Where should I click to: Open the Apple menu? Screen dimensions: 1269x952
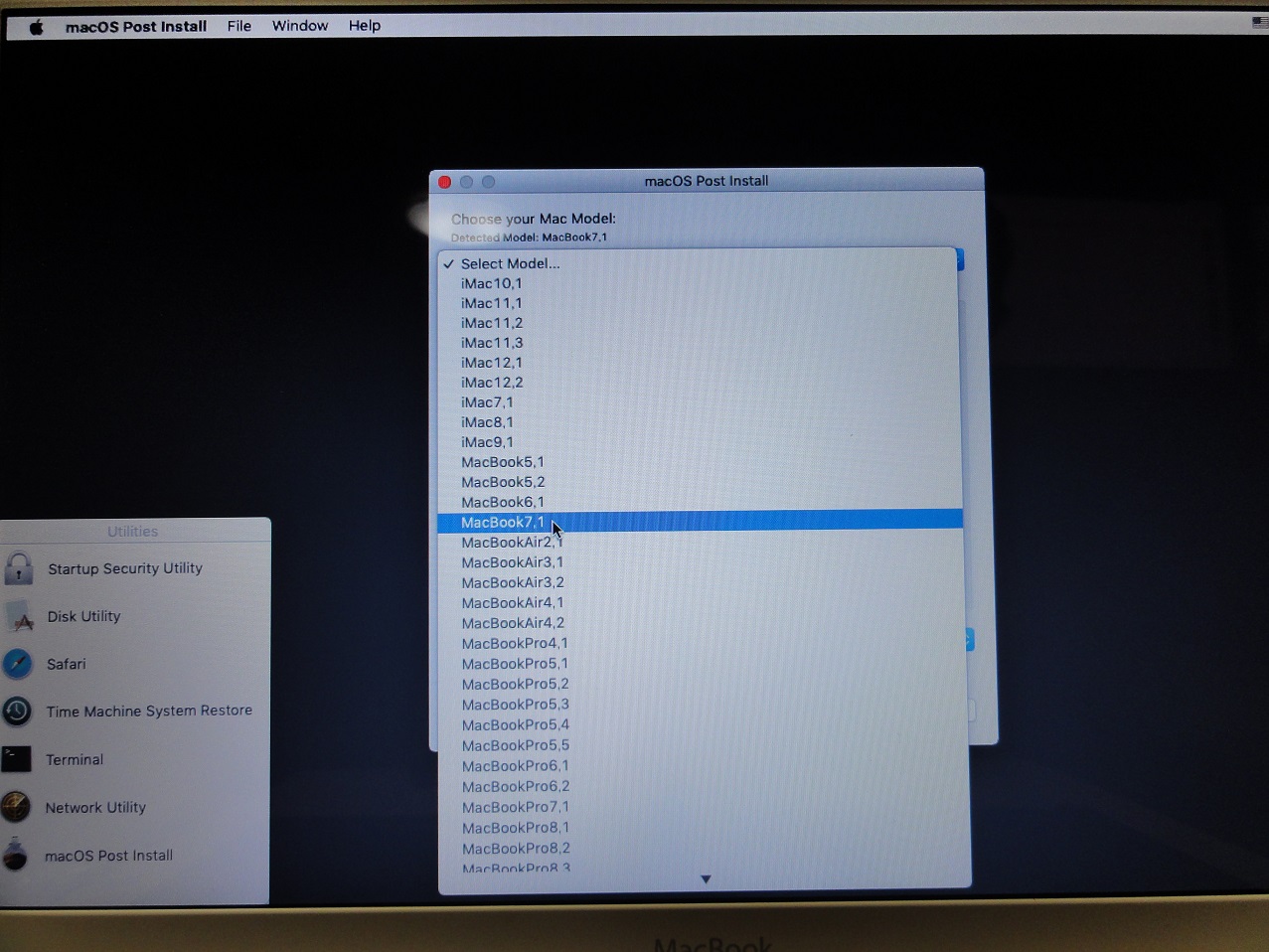(37, 27)
